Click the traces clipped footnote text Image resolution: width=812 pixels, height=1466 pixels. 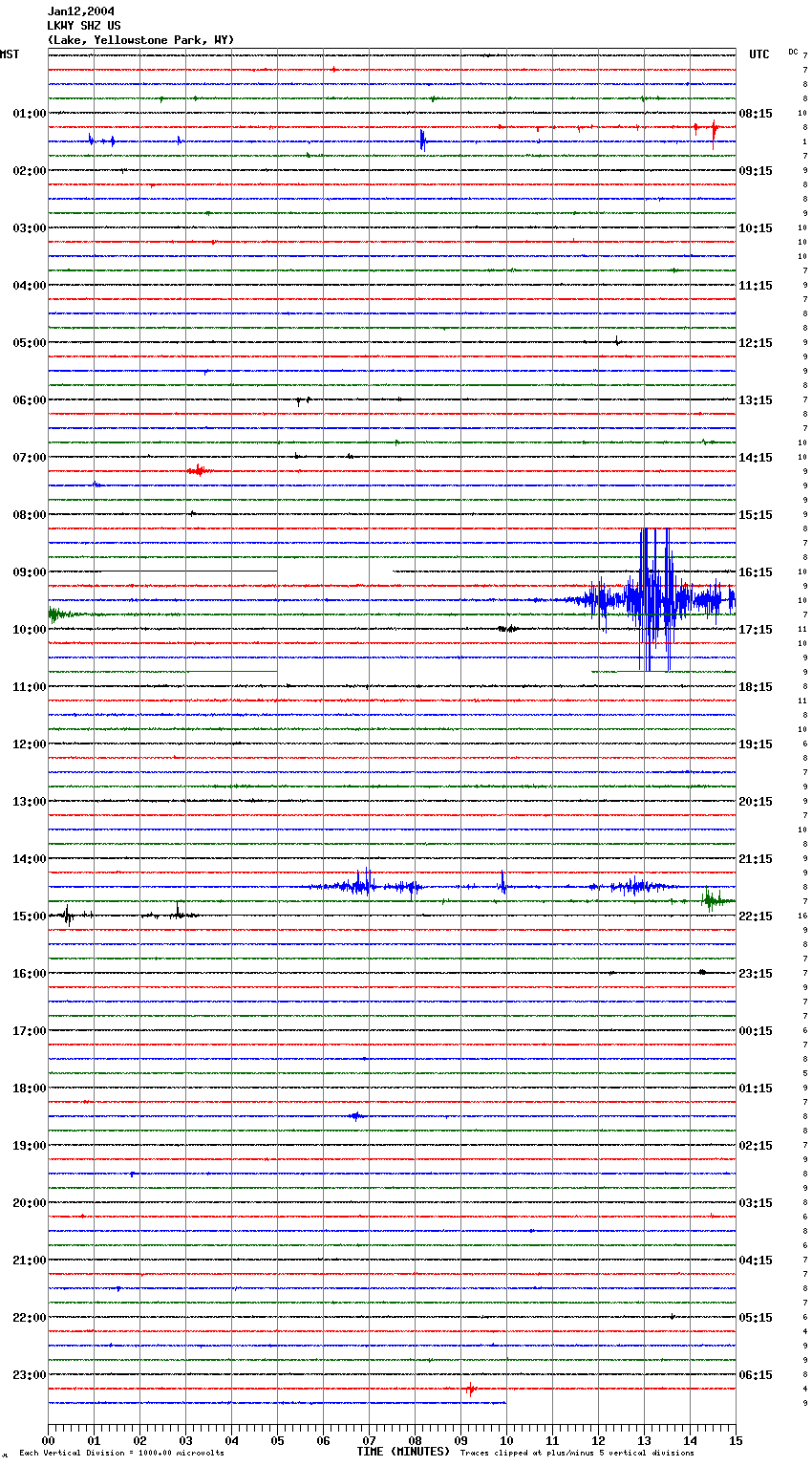tap(577, 1454)
